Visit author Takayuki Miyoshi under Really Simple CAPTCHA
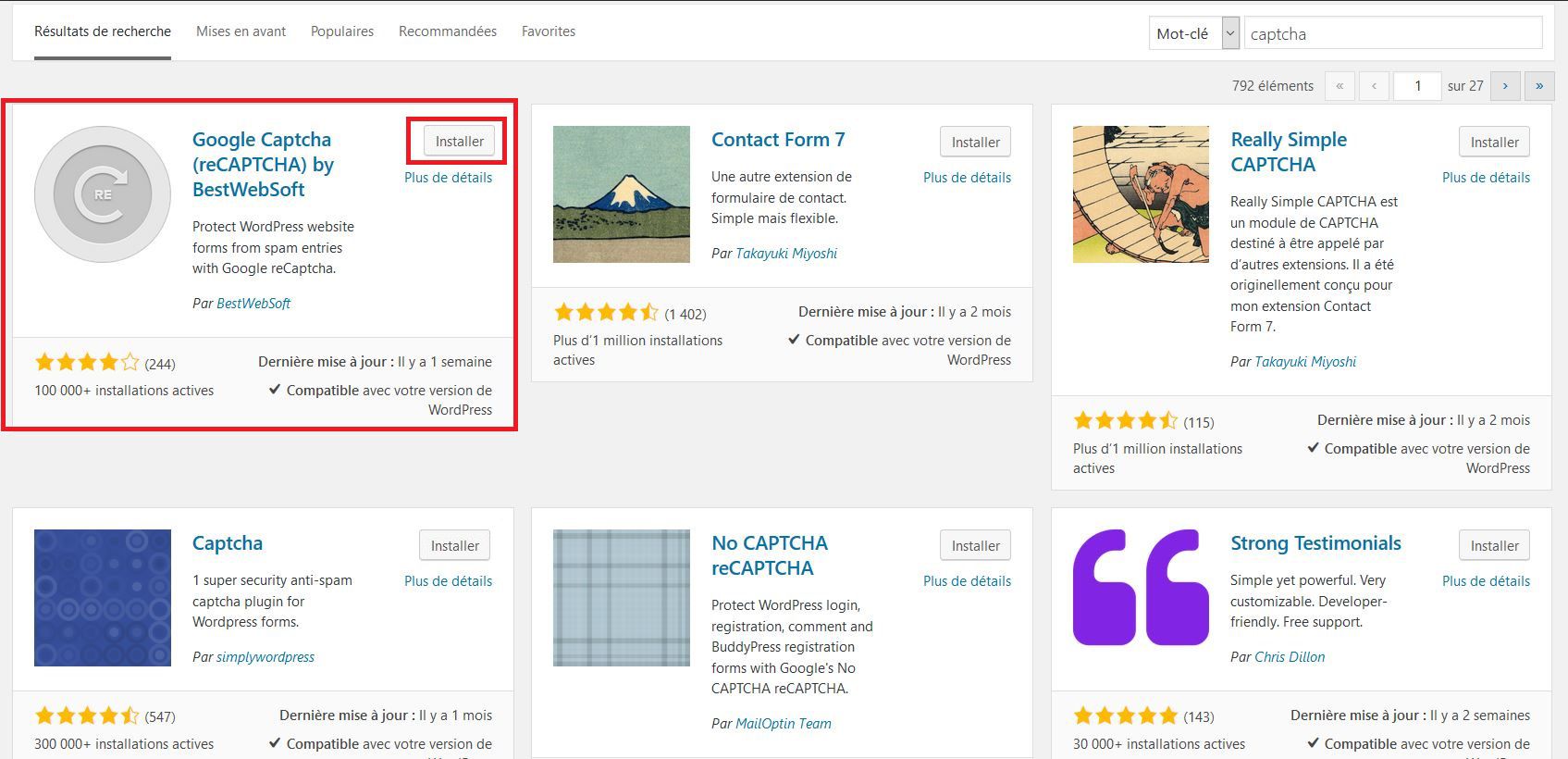1568x759 pixels. click(1305, 362)
